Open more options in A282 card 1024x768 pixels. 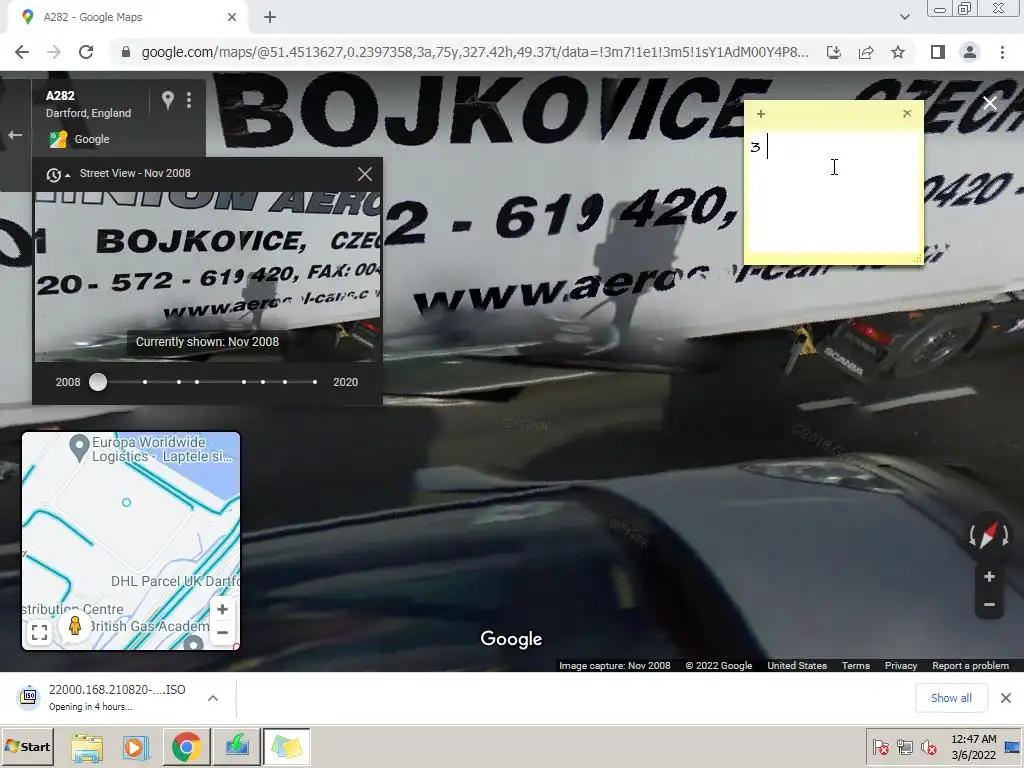pyautogui.click(x=189, y=100)
